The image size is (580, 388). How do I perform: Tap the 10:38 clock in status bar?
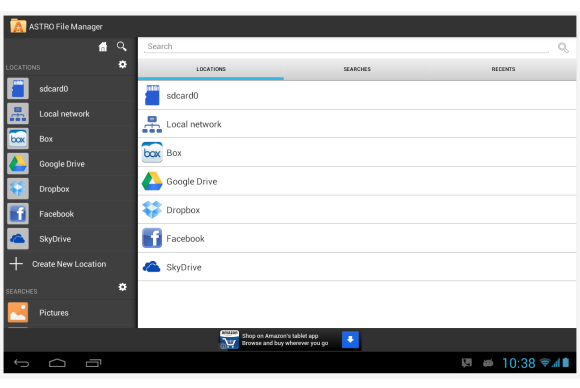tap(519, 363)
